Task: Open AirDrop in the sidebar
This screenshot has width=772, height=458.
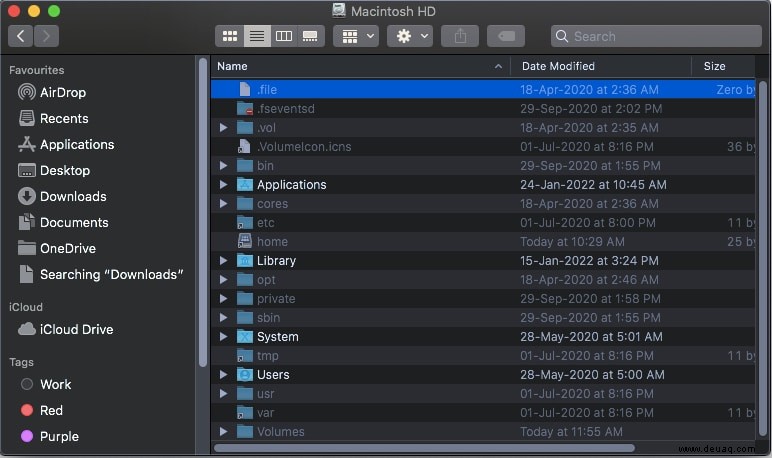Action: [63, 92]
